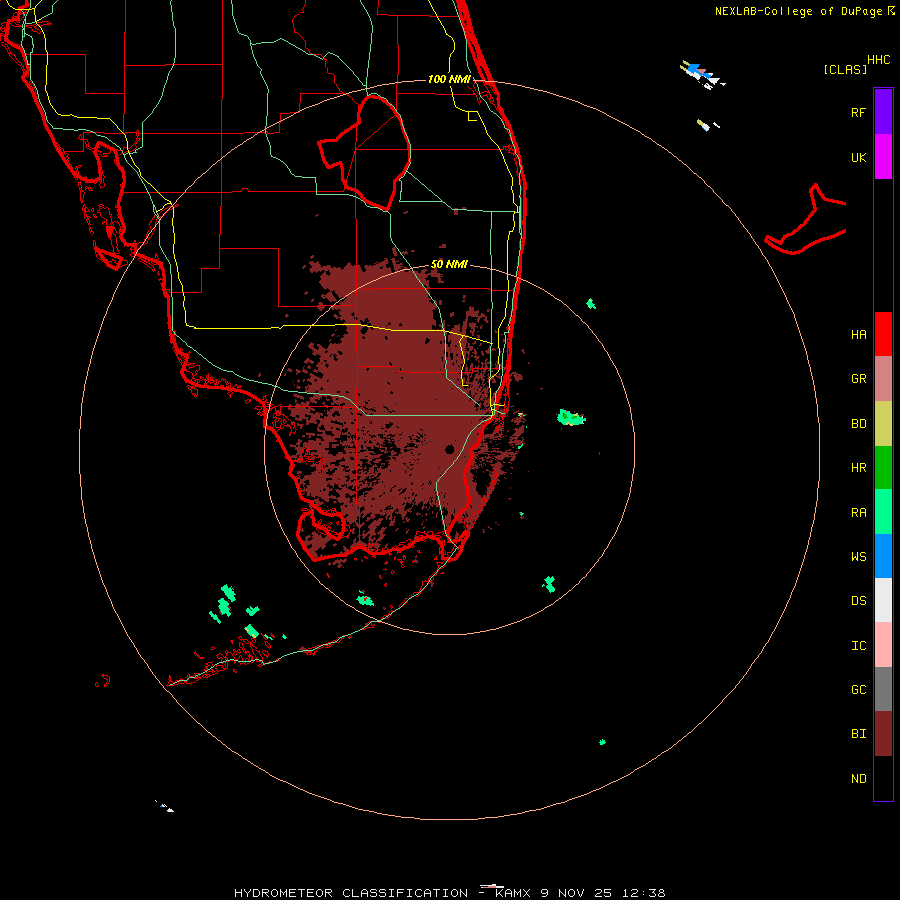900x900 pixels.
Task: Click the magenta UK legend color swatch
Action: [883, 156]
